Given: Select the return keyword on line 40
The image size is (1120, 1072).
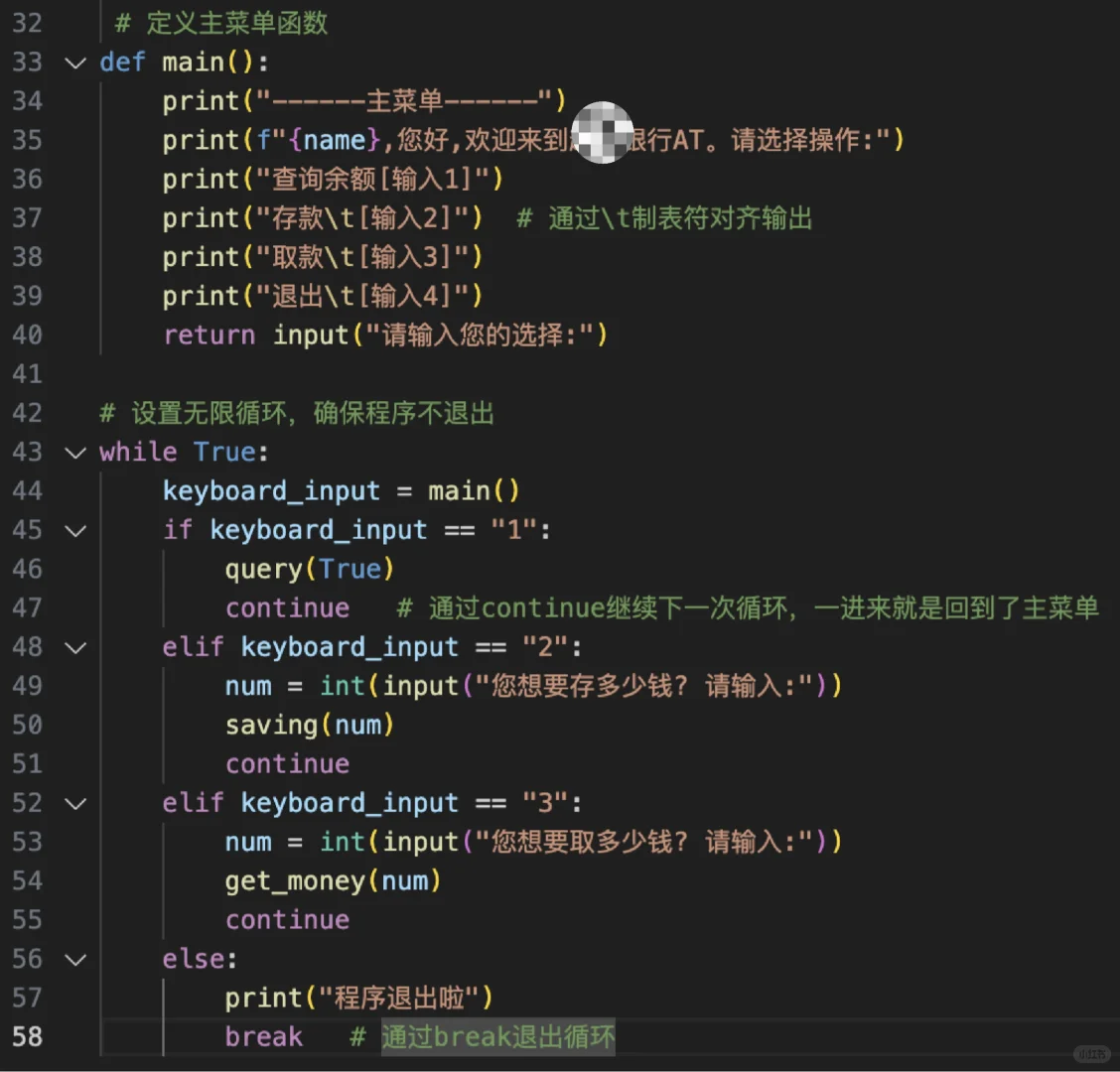Looking at the screenshot, I should click(x=209, y=335).
